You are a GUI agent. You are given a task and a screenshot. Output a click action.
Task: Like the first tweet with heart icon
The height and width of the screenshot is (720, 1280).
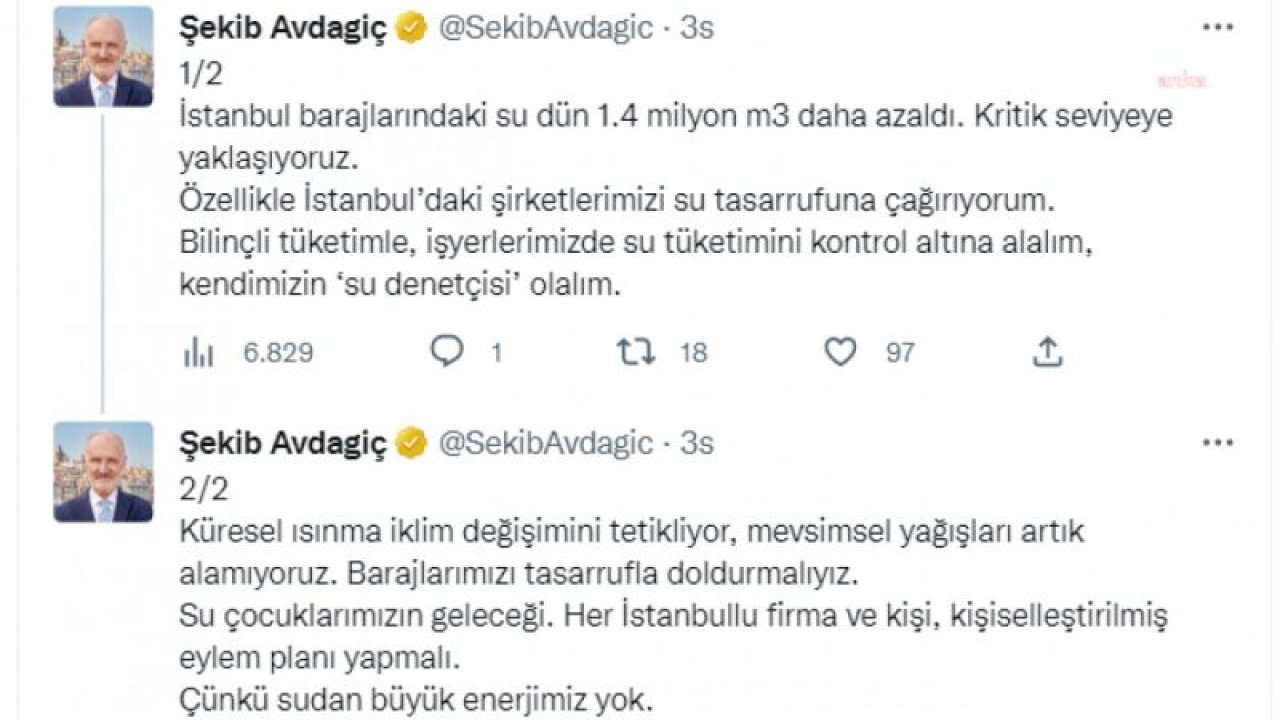(x=840, y=352)
